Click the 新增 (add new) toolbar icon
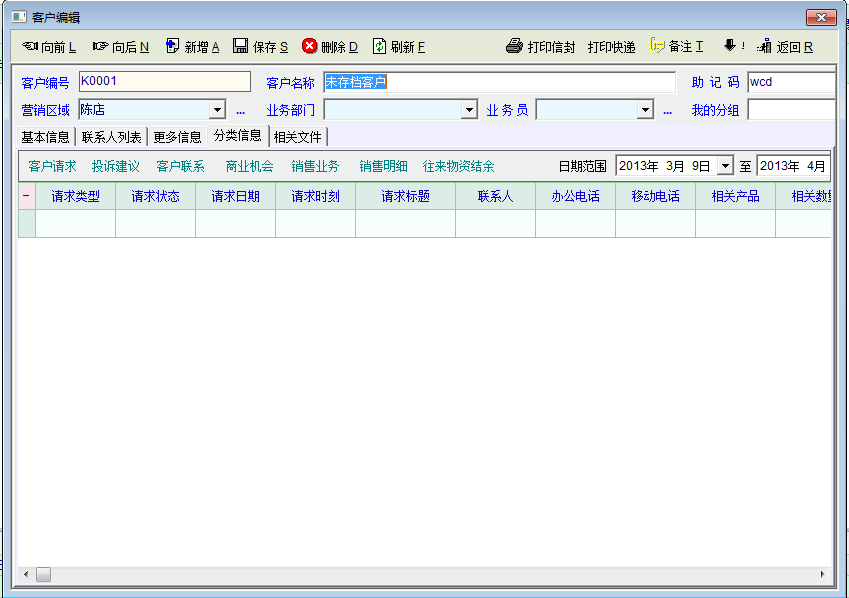This screenshot has width=849, height=598. tap(172, 46)
